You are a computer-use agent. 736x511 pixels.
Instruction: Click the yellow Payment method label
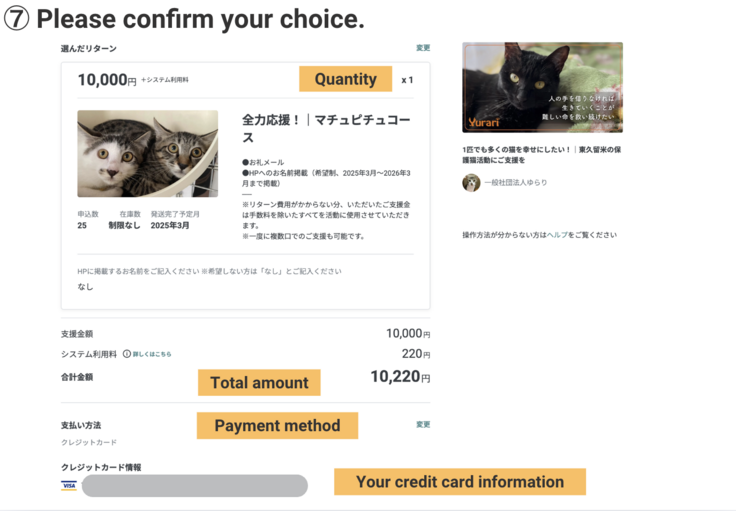coord(277,426)
